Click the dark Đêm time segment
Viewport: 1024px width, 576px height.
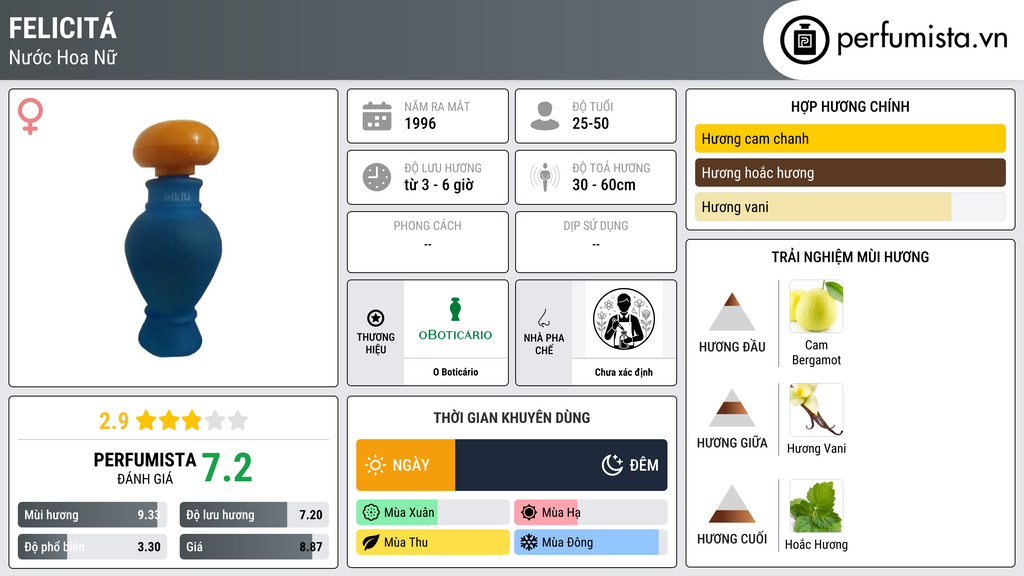pos(561,465)
